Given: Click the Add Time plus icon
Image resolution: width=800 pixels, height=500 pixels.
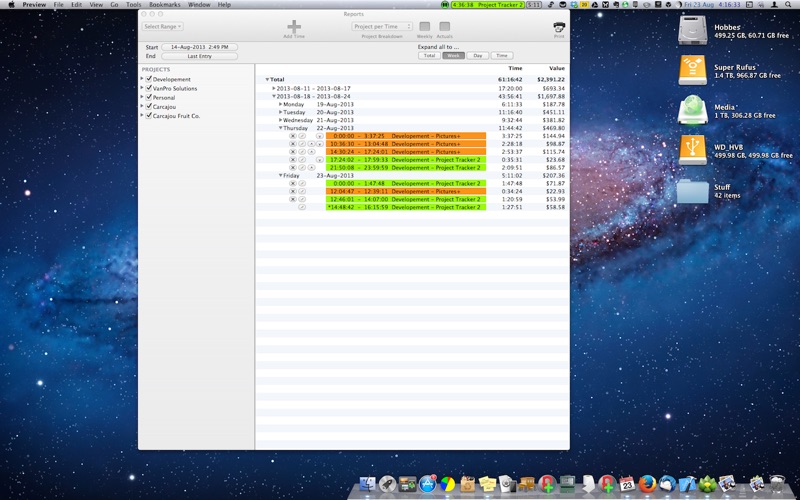Looking at the screenshot, I should 294,27.
